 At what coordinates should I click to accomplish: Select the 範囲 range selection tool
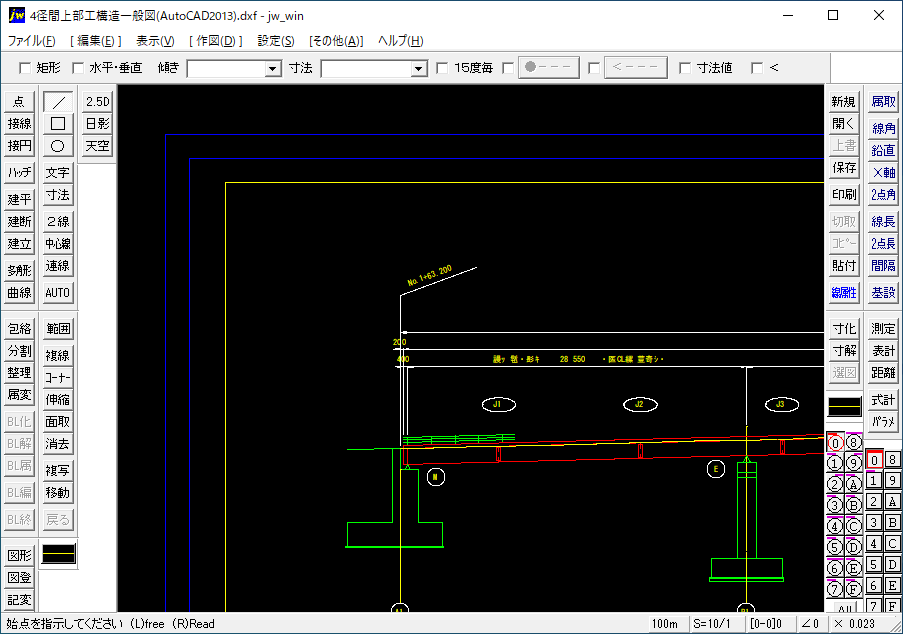click(x=58, y=328)
